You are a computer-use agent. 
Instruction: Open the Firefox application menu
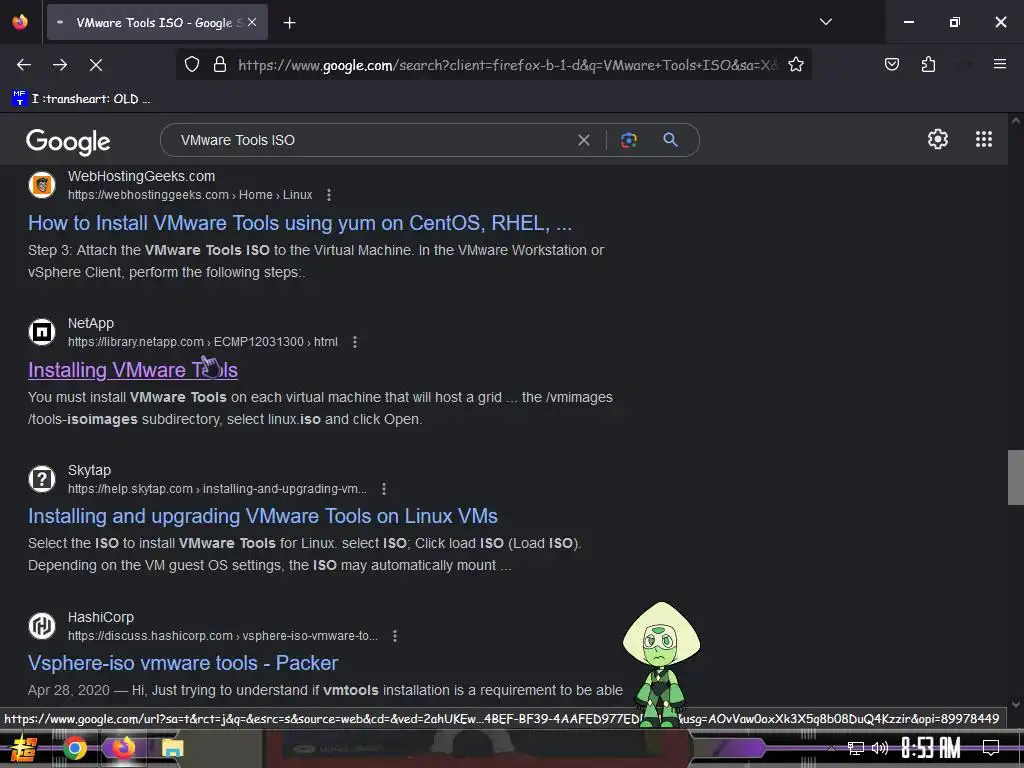coord(999,64)
